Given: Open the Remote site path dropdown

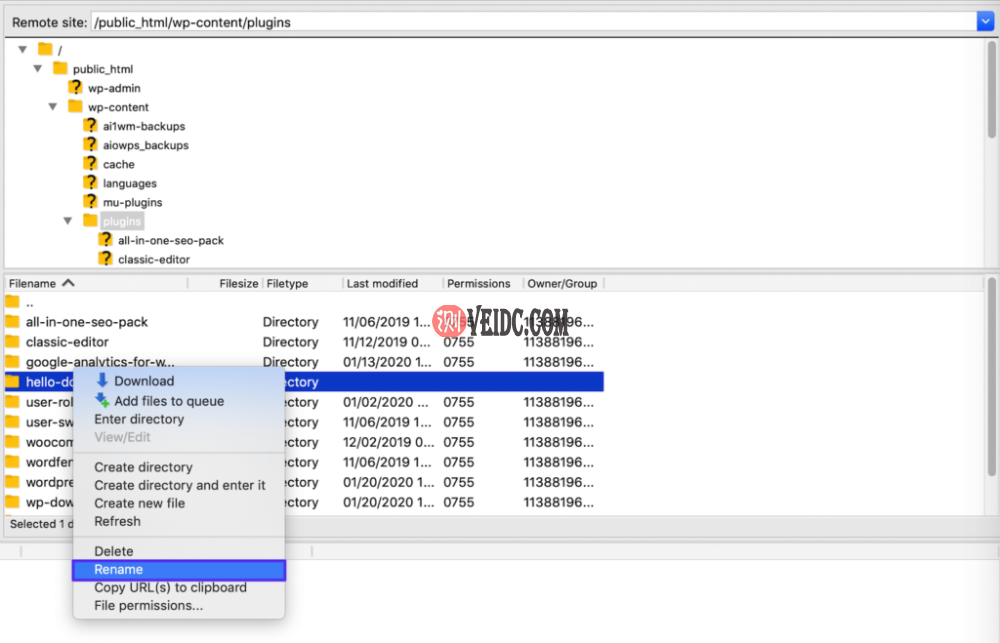Looking at the screenshot, I should coord(984,22).
